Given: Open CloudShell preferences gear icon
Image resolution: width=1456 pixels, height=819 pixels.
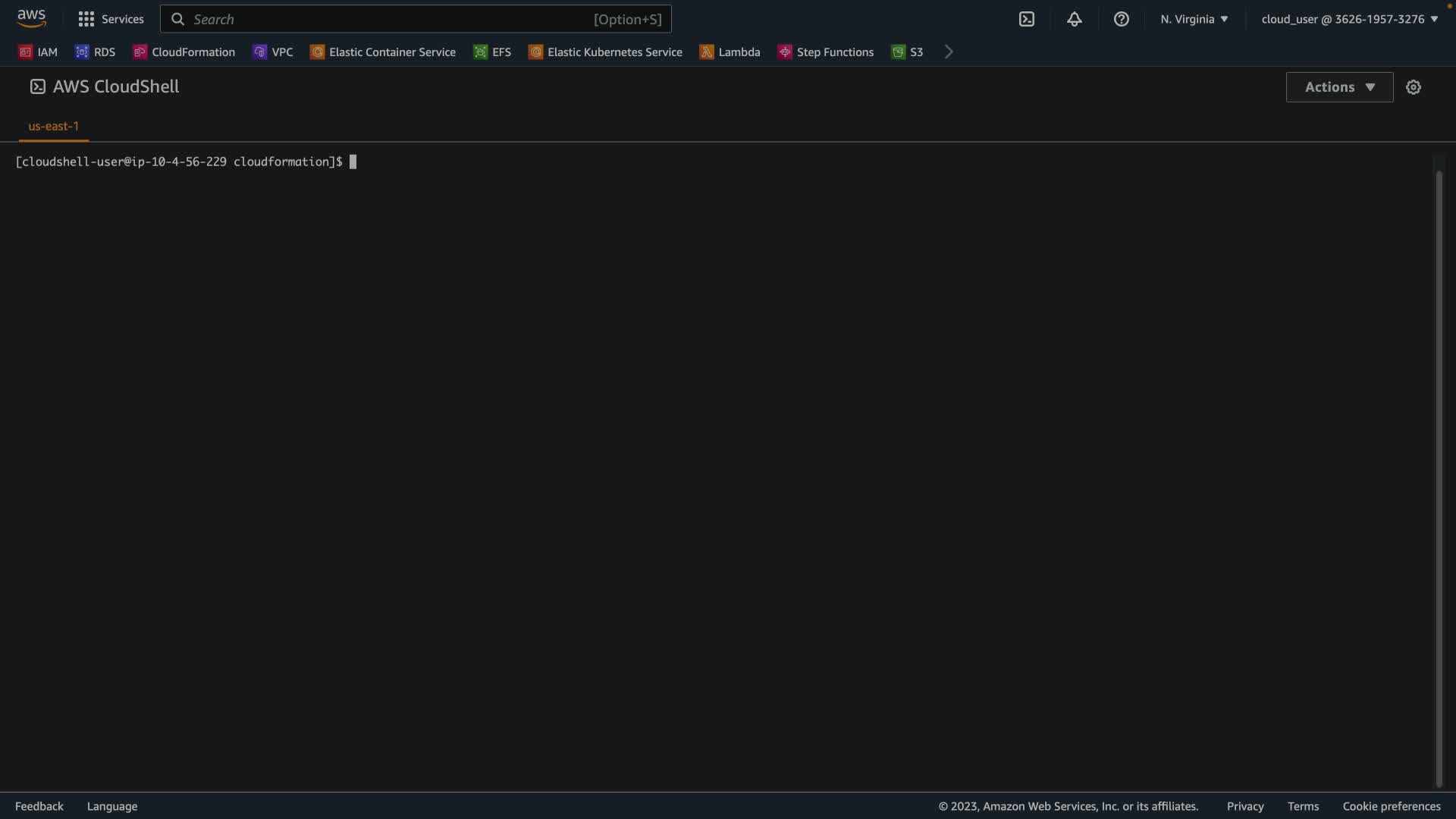Looking at the screenshot, I should coord(1413,87).
